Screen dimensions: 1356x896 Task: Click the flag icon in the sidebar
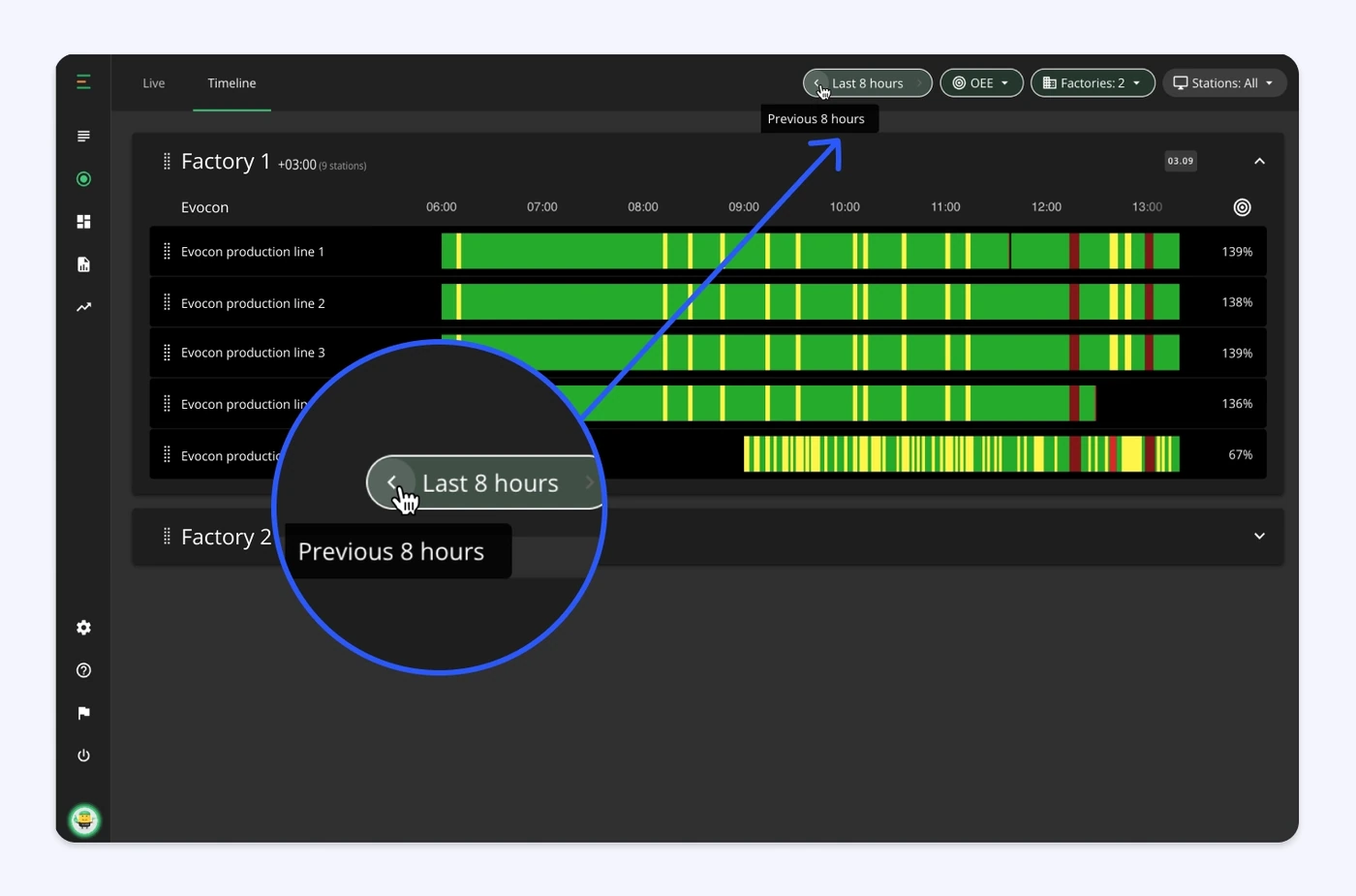pos(83,713)
